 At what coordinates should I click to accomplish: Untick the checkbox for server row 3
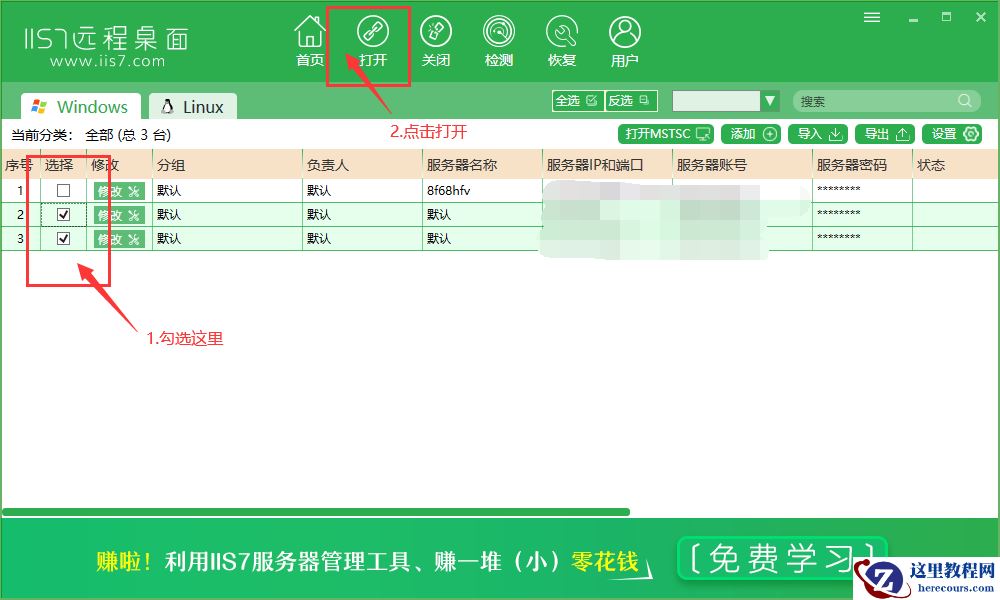coord(63,238)
